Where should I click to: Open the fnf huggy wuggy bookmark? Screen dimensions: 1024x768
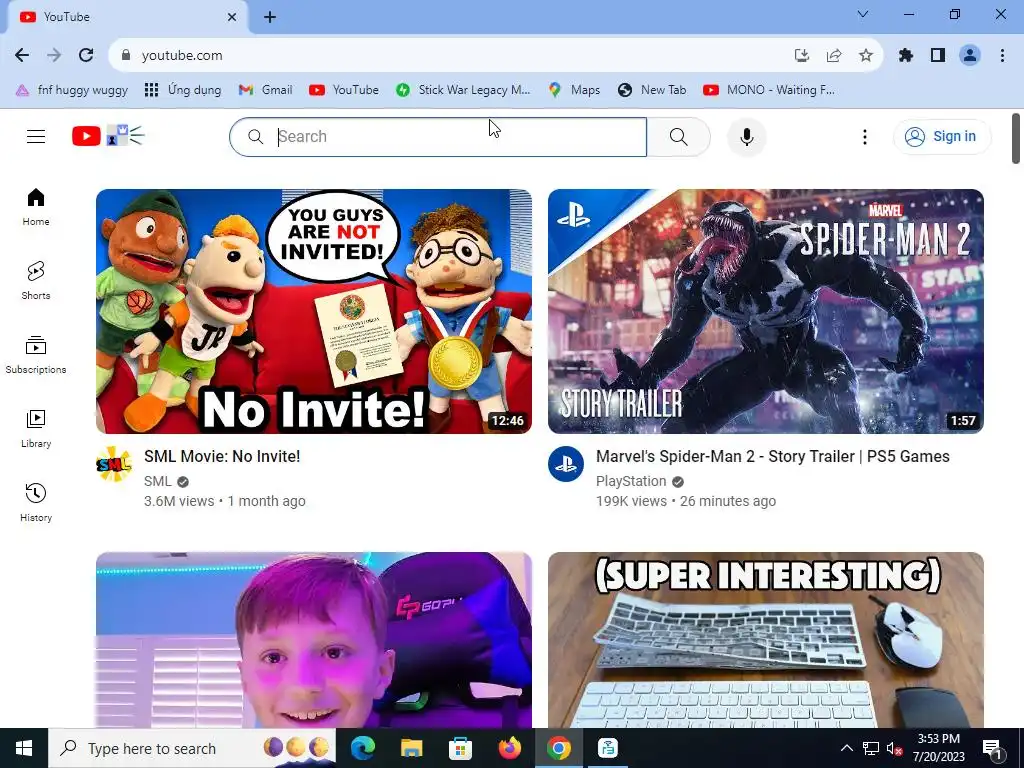coord(72,90)
